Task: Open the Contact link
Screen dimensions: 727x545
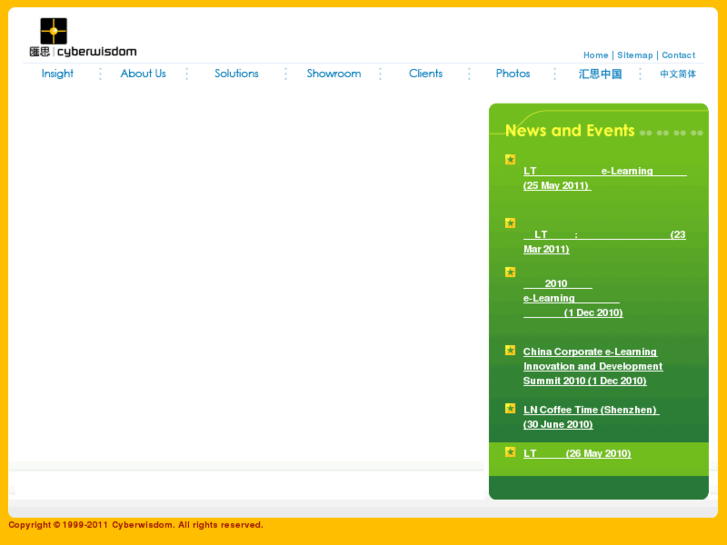Action: (x=678, y=55)
